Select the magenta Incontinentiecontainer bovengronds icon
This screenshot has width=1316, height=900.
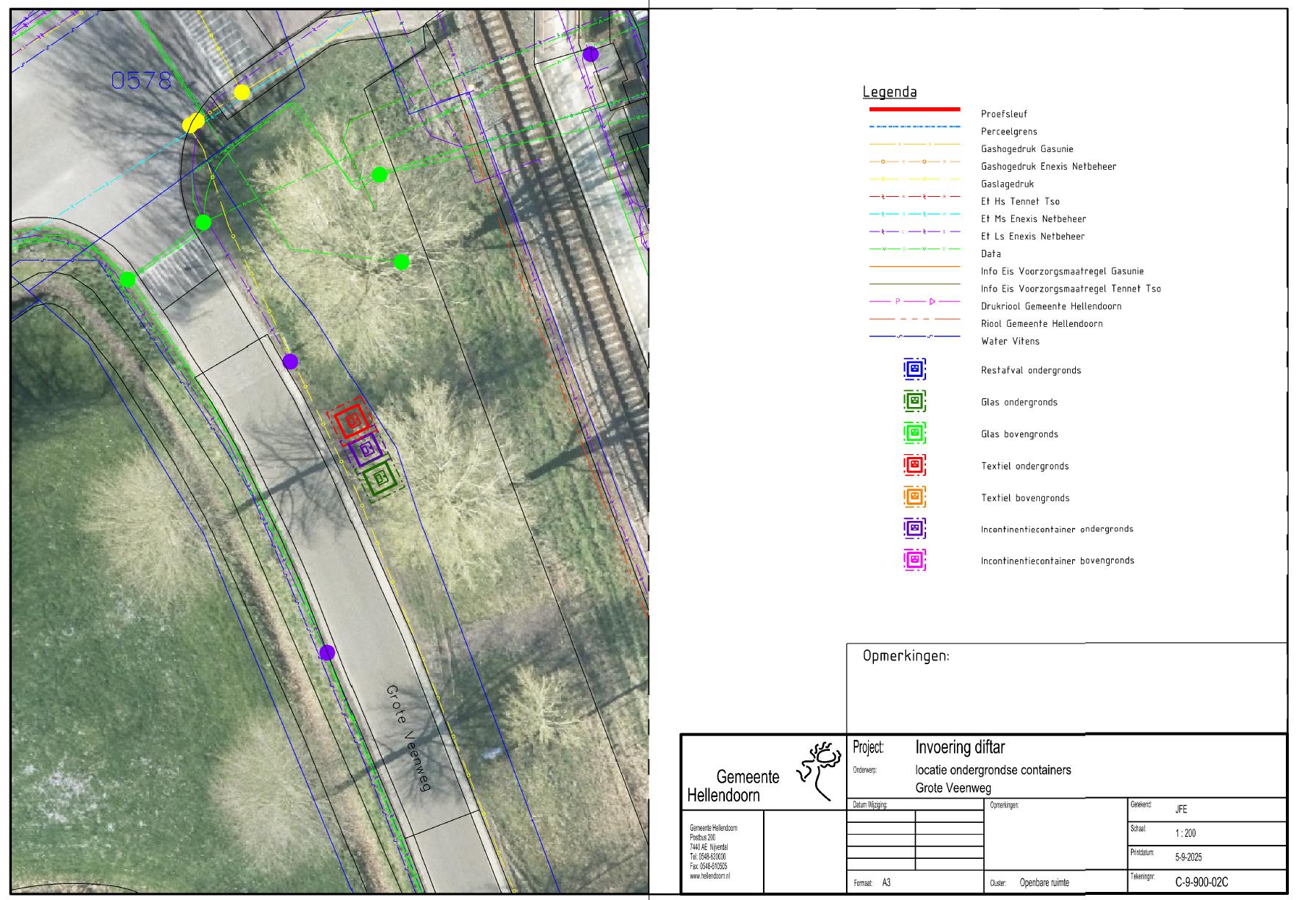click(914, 561)
